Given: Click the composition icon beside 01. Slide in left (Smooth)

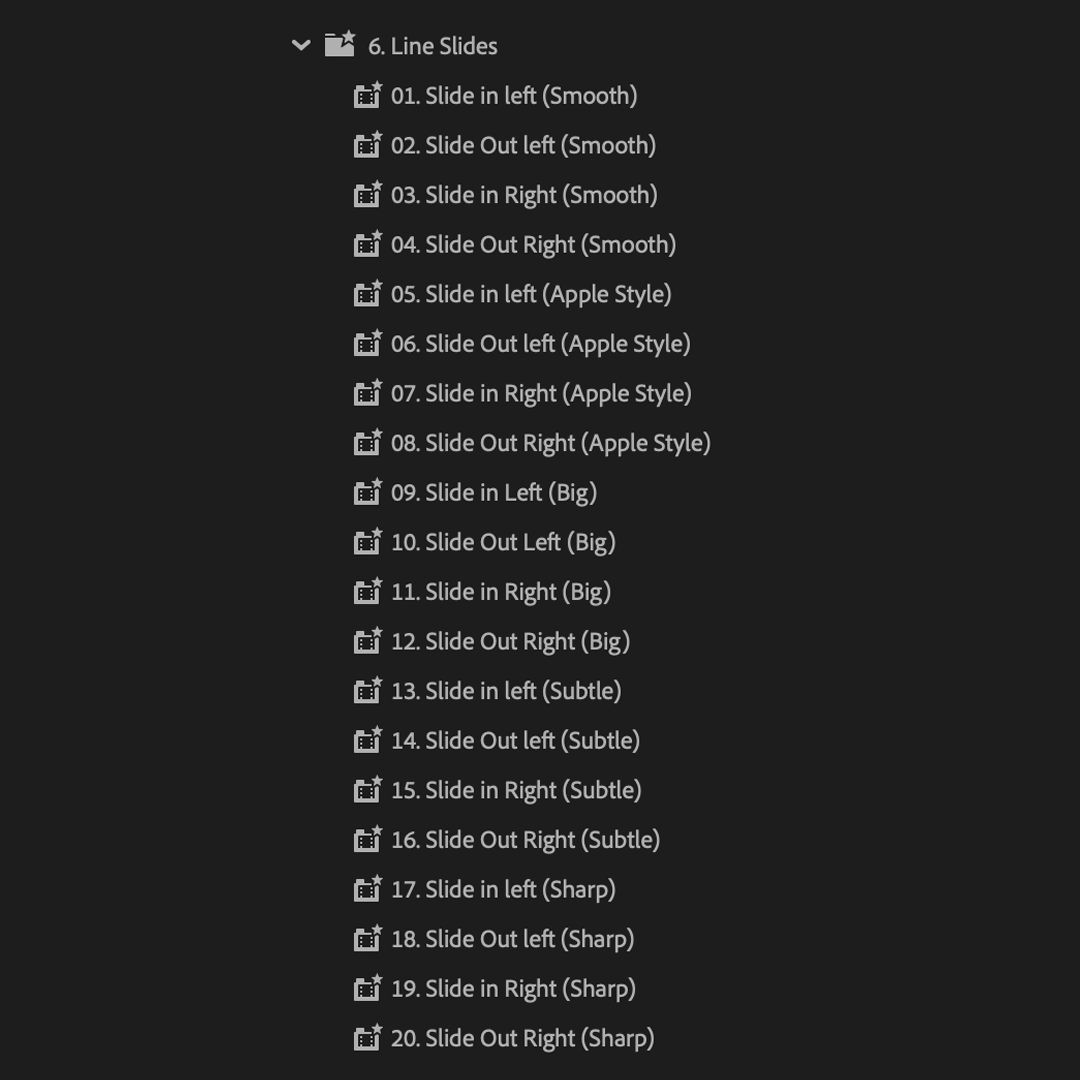Looking at the screenshot, I should point(368,96).
